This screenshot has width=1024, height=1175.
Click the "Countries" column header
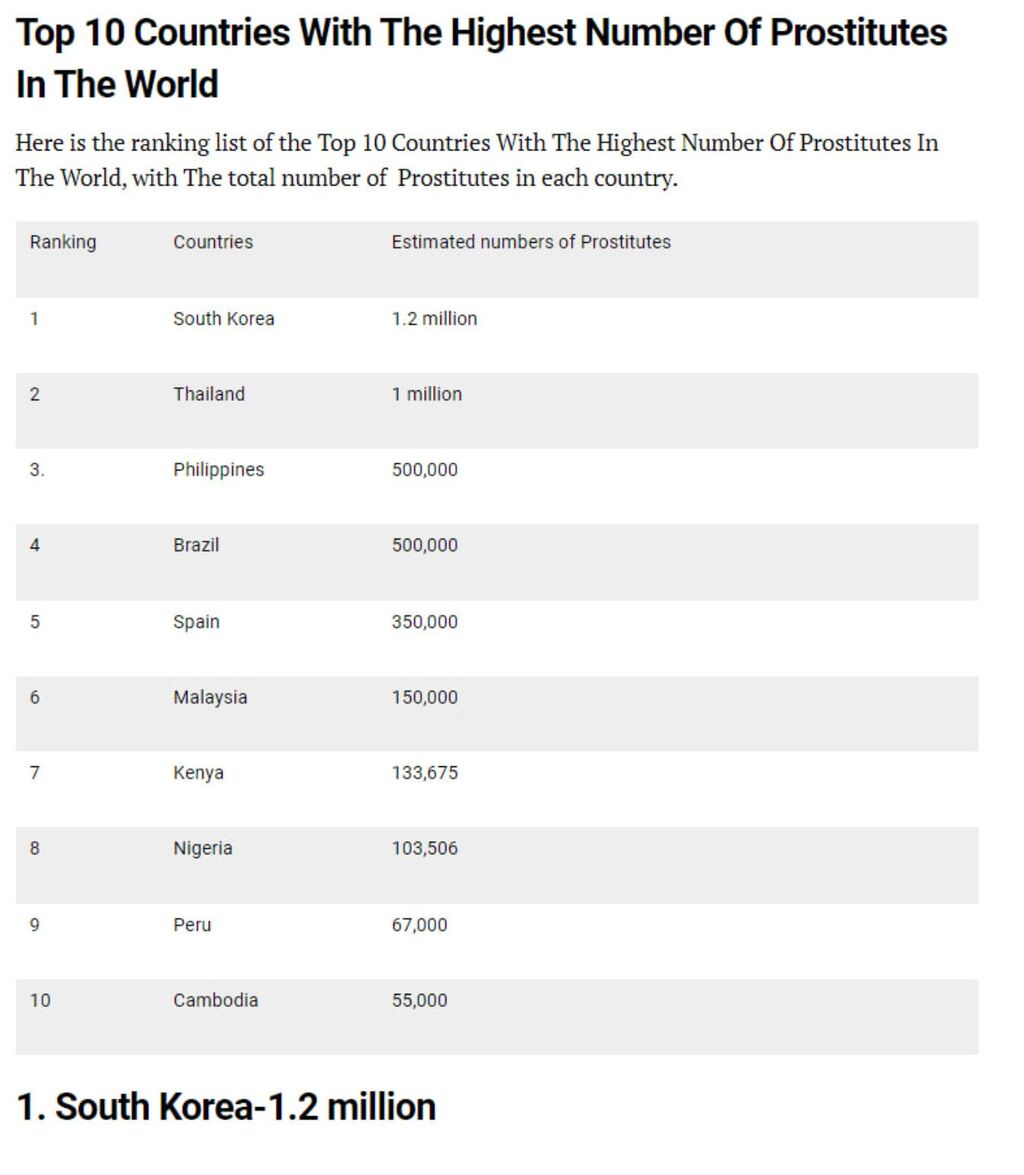click(213, 242)
